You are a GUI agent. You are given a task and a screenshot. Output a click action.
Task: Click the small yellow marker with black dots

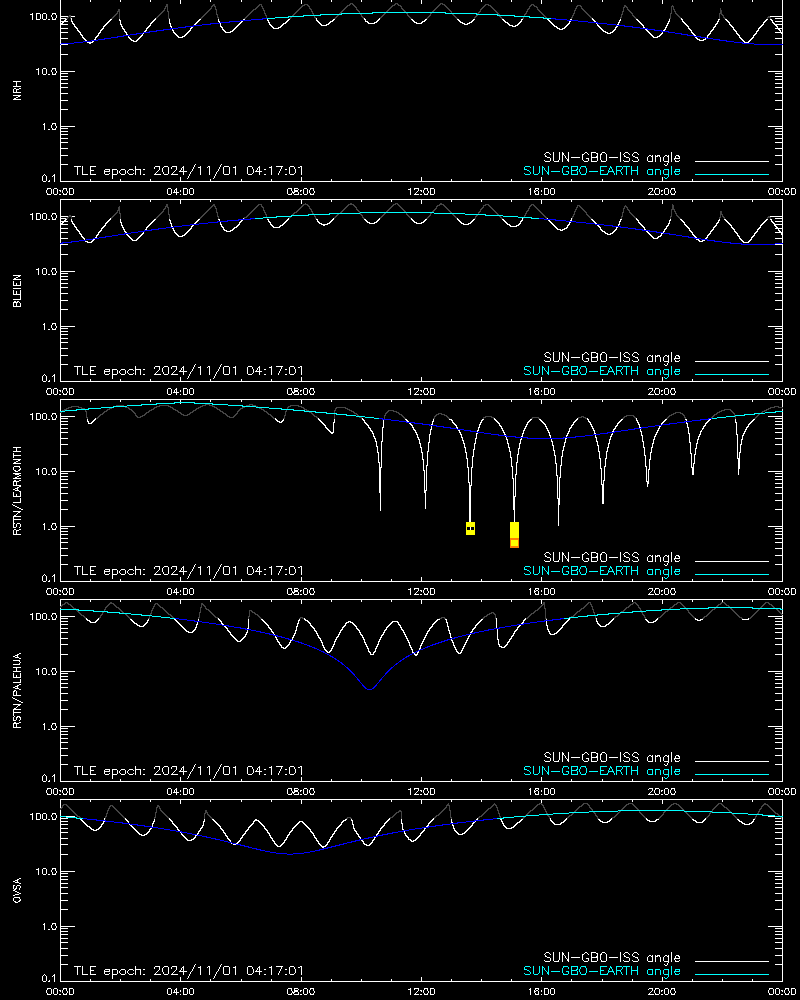click(470, 529)
